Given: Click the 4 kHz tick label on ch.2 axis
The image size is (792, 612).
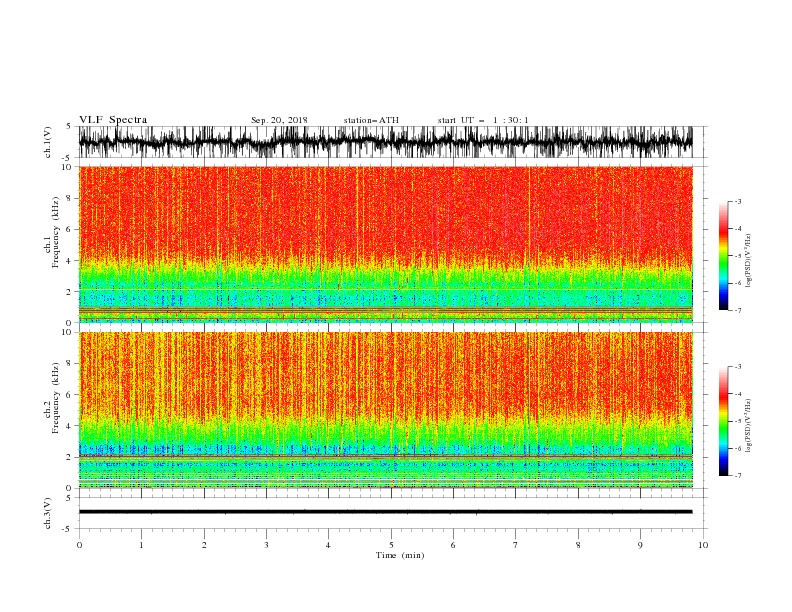Looking at the screenshot, I should tap(69, 426).
